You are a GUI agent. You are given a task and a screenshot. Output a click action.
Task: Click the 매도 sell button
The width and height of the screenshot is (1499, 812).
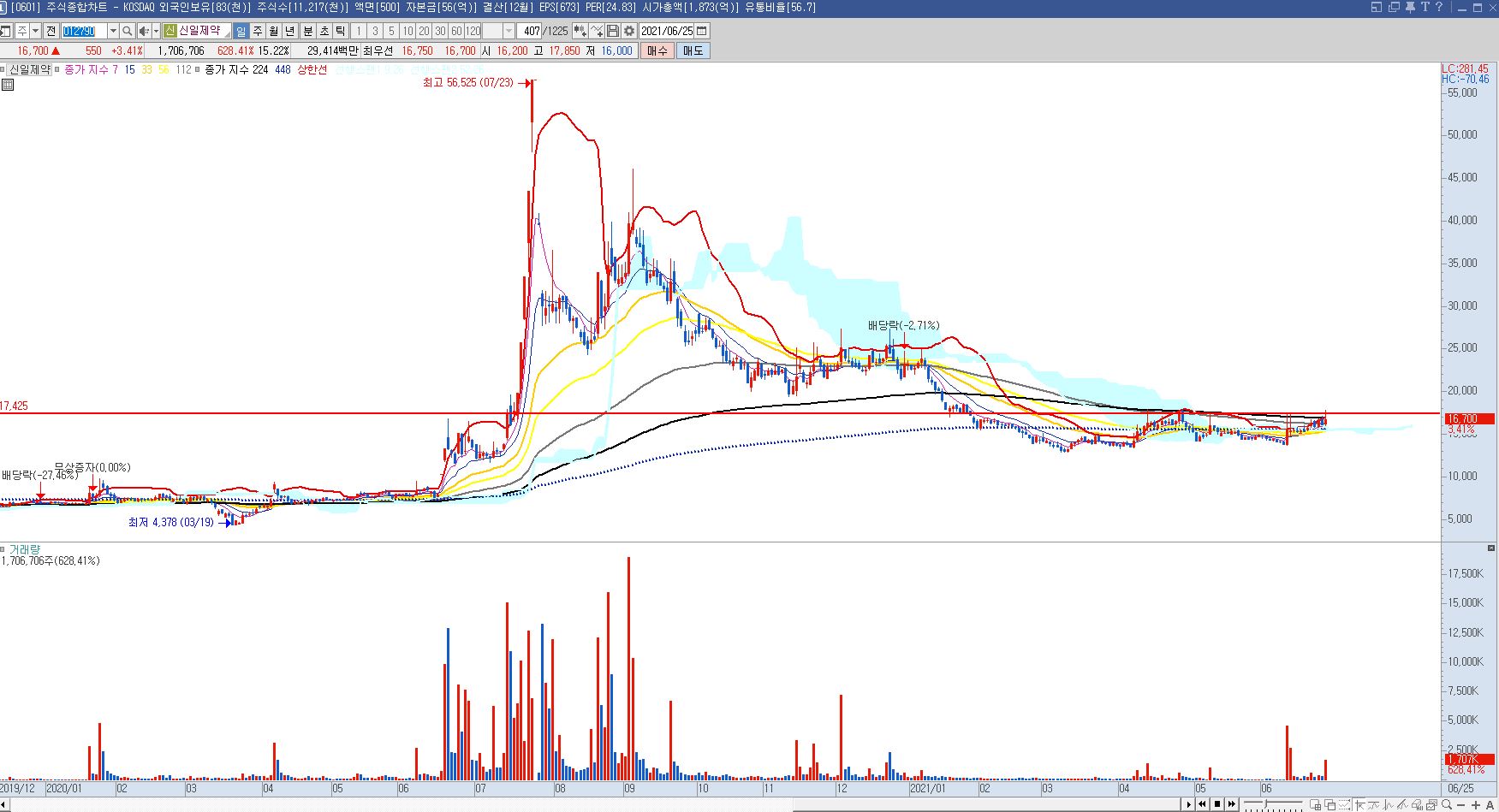click(x=693, y=50)
